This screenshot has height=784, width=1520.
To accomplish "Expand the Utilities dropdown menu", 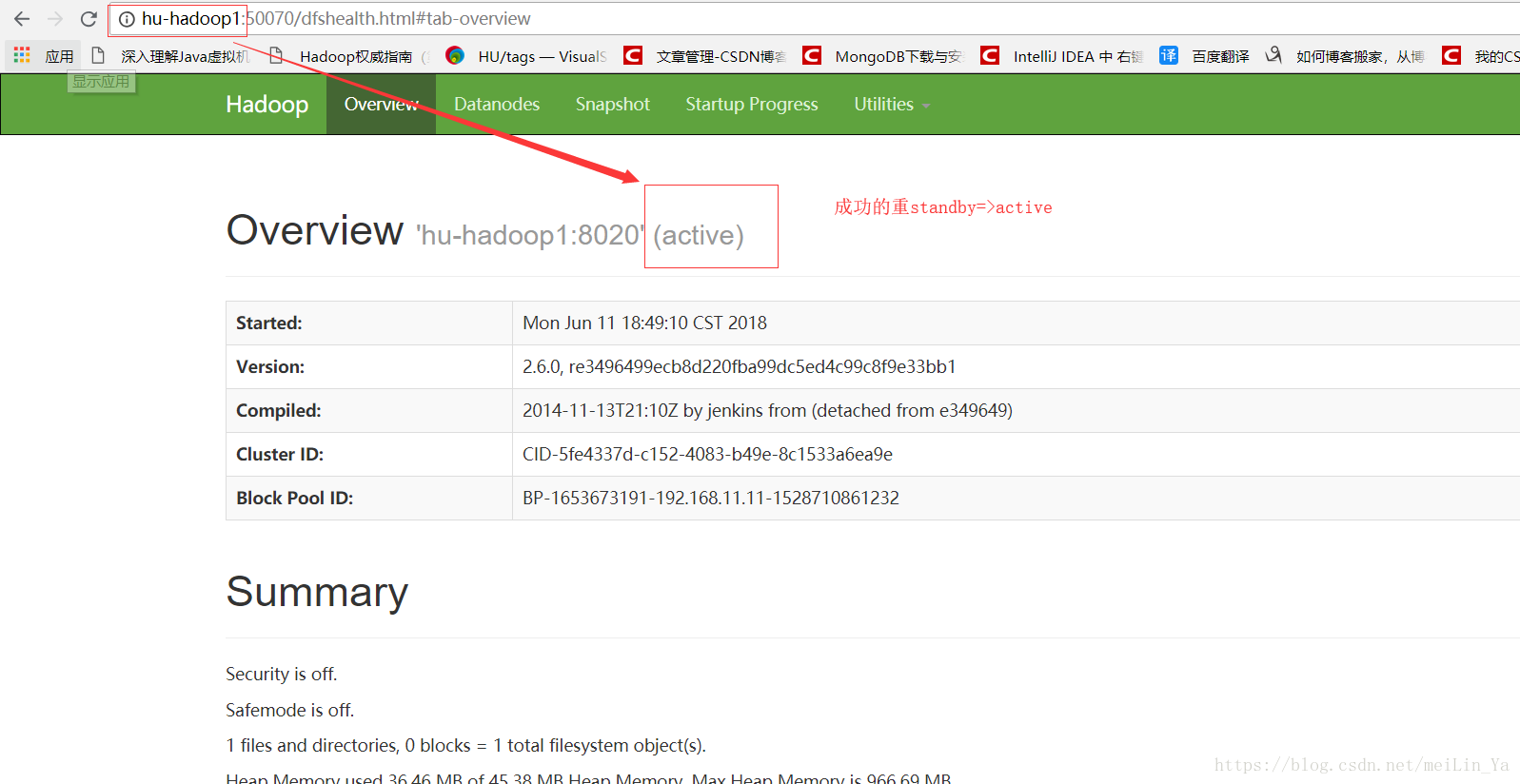I will pos(892,104).
